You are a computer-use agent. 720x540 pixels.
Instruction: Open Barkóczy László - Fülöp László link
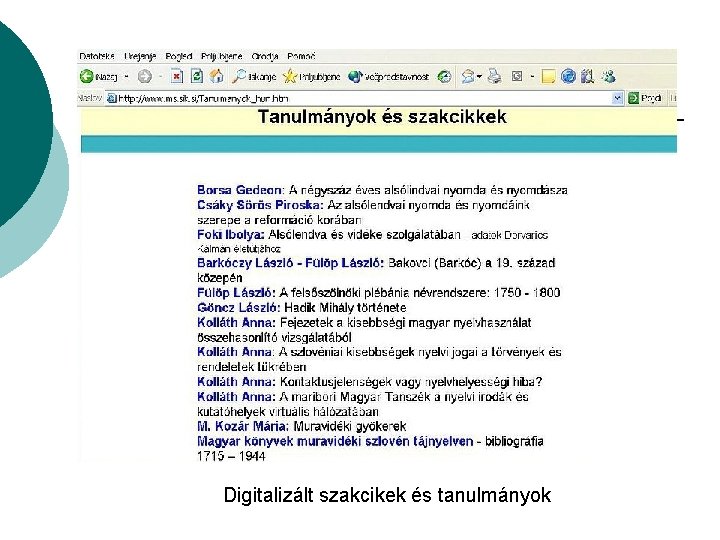[x=290, y=263]
